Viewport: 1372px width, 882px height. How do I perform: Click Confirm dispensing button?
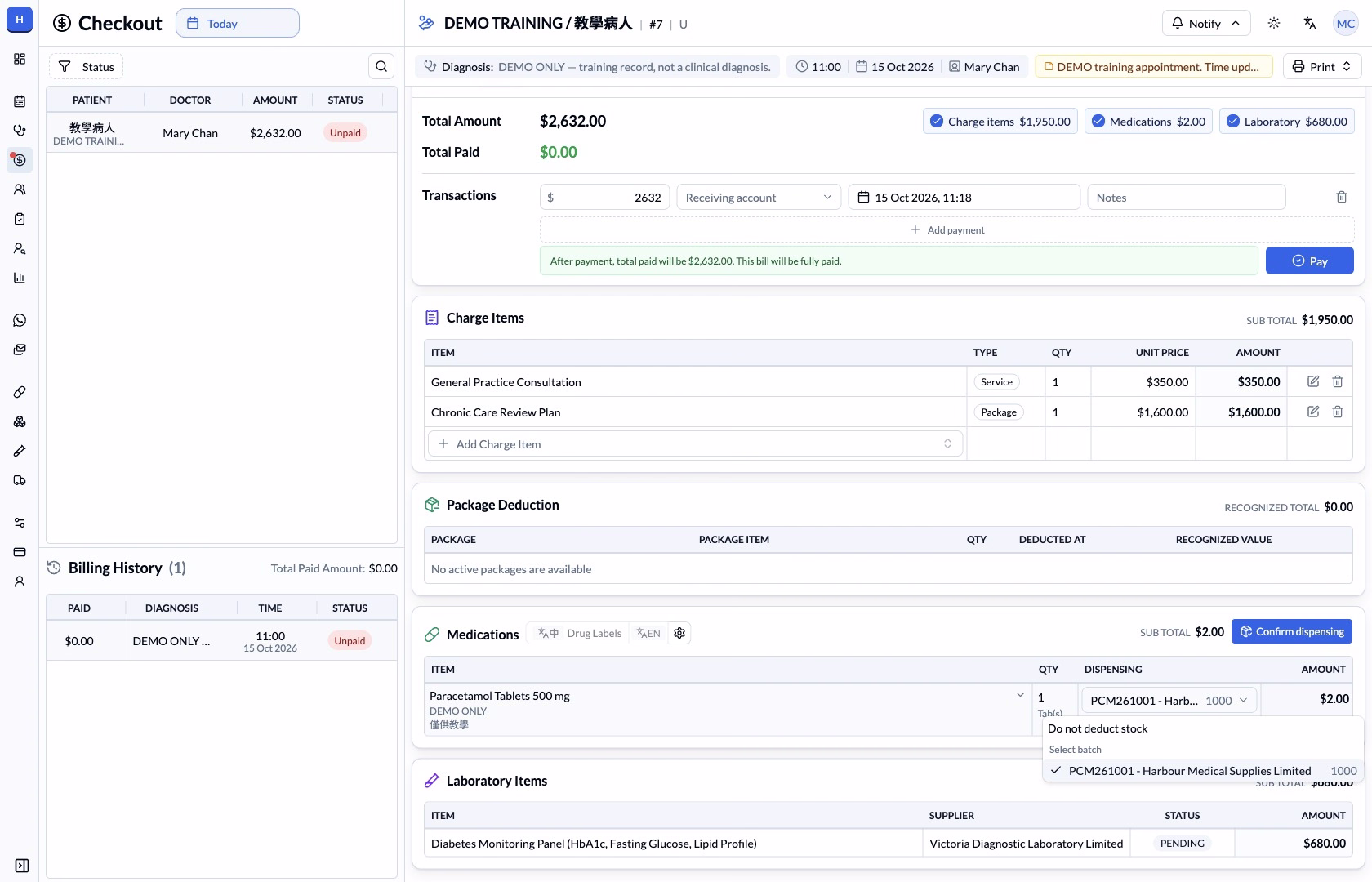pyautogui.click(x=1292, y=631)
